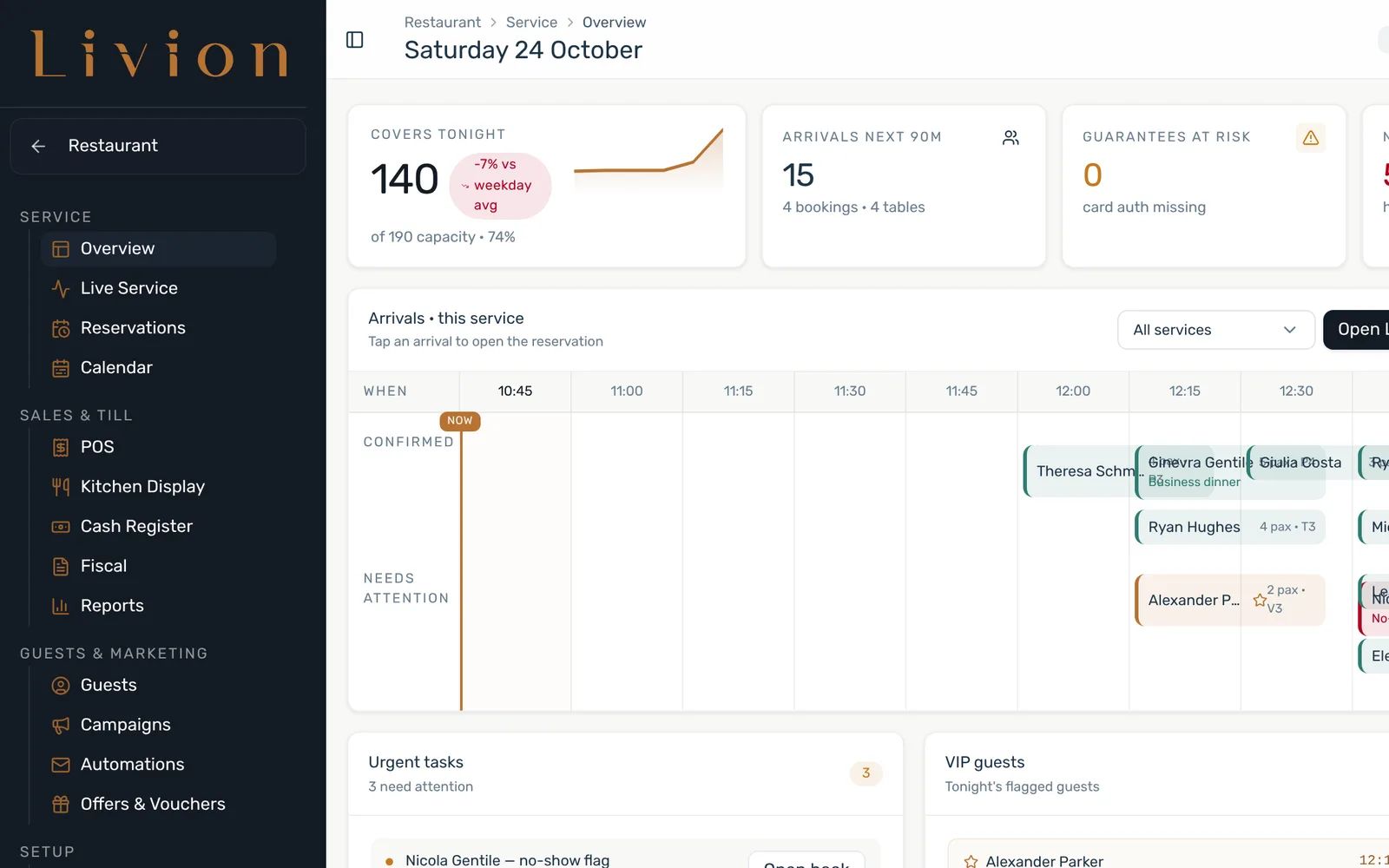Click the 12:00 time column header
The width and height of the screenshot is (1389, 868).
click(1073, 391)
